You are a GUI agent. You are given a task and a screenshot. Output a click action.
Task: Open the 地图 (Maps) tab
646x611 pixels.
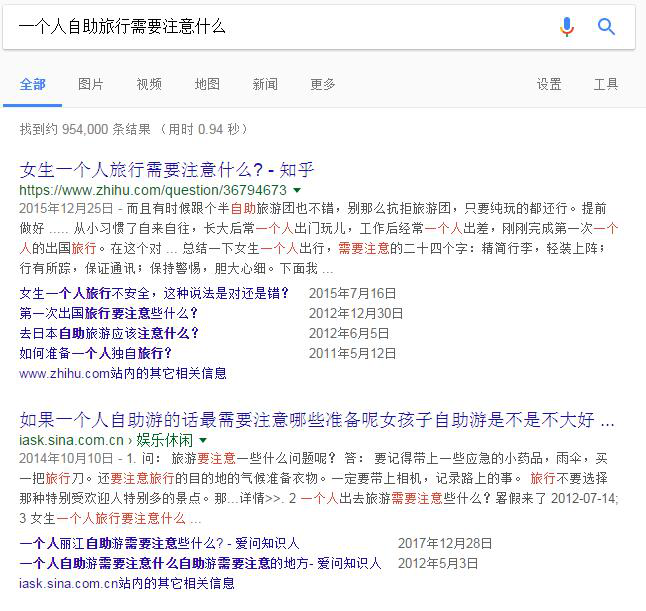pyautogui.click(x=207, y=84)
